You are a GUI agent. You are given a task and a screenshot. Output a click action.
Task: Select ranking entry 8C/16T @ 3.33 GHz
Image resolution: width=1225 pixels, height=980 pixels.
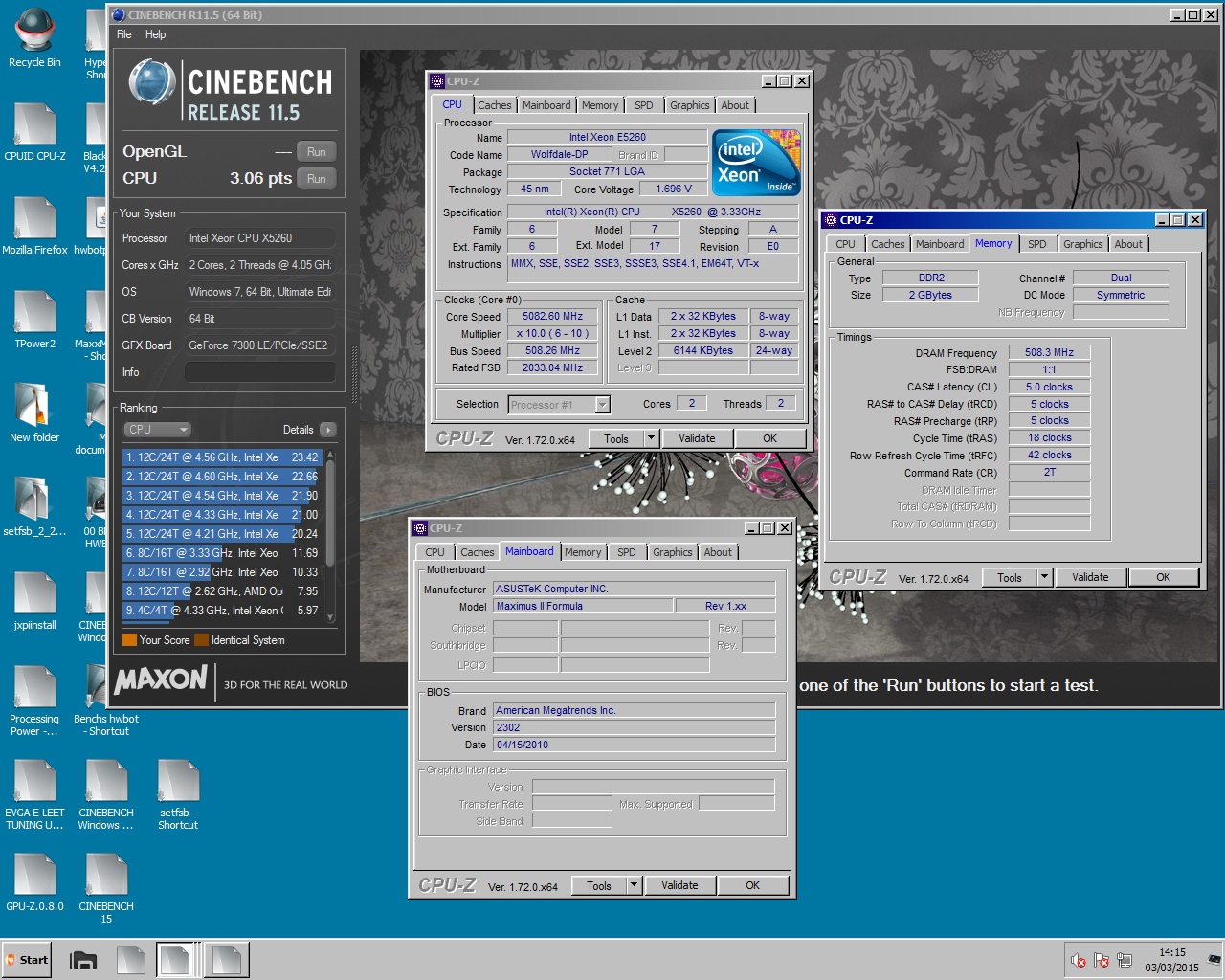tap(220, 553)
